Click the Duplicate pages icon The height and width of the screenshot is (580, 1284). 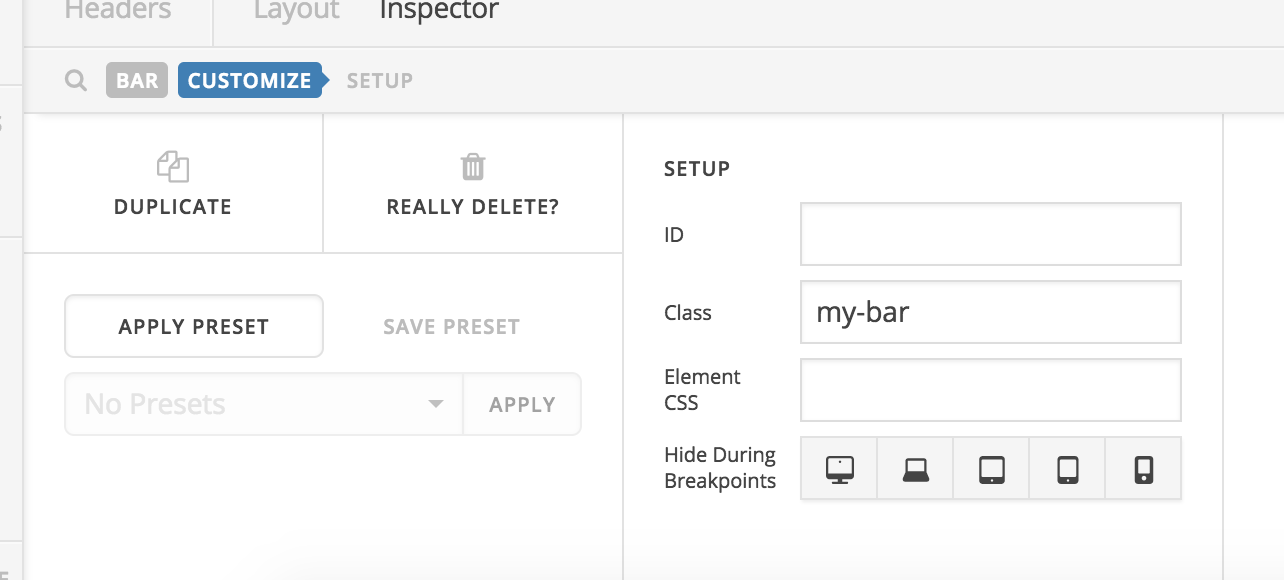coord(173,167)
